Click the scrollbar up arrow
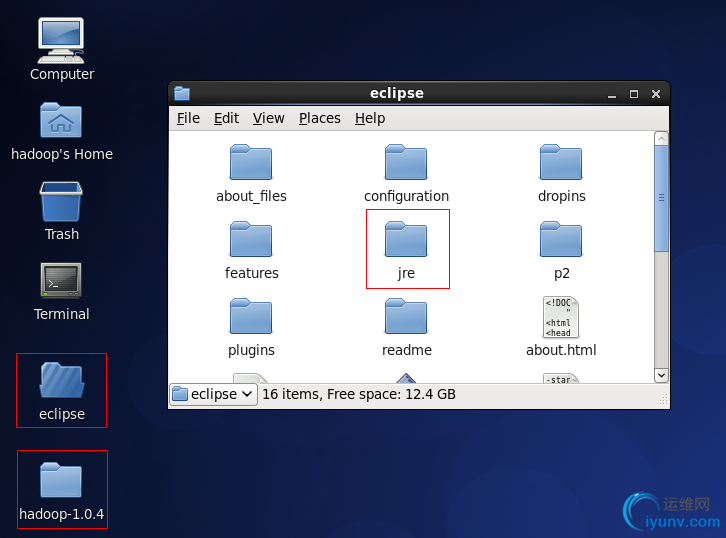Screen dimensions: 726x538 point(661,138)
